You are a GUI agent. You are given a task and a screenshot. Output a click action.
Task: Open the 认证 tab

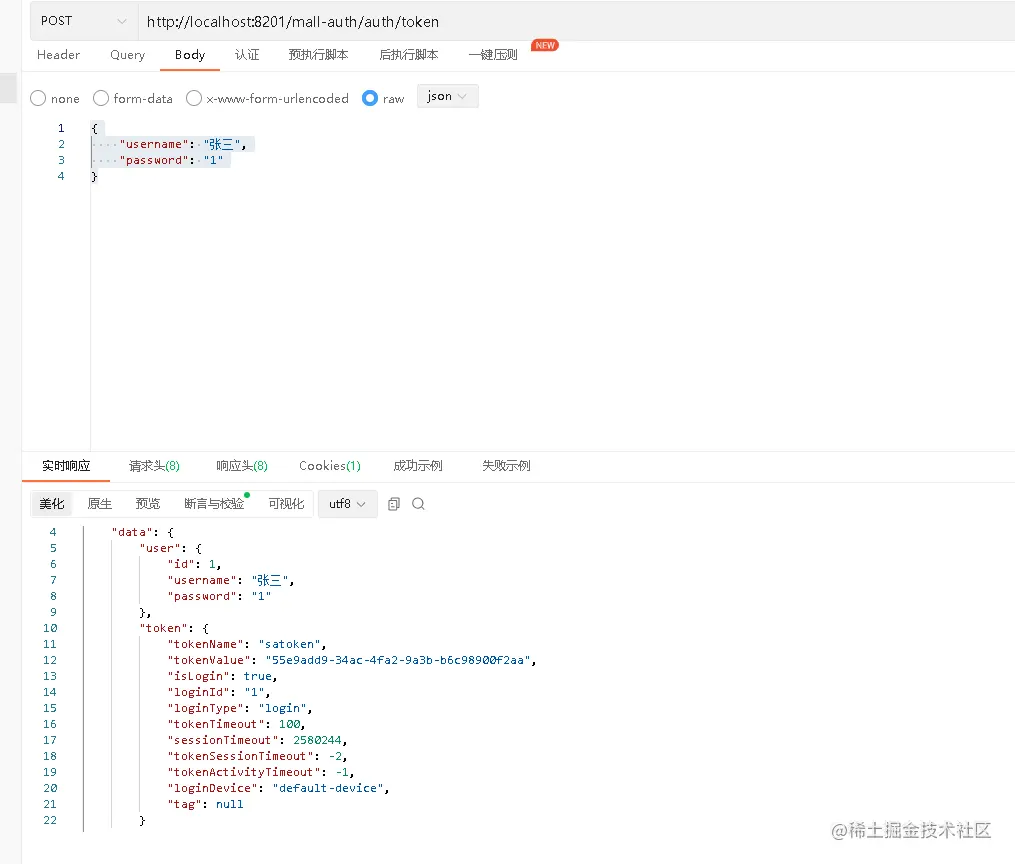[247, 55]
